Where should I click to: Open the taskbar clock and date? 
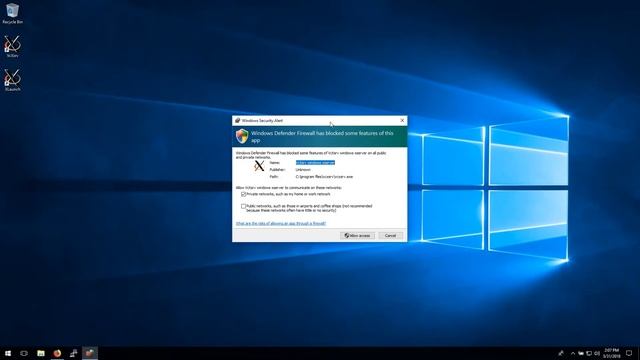[x=611, y=353]
